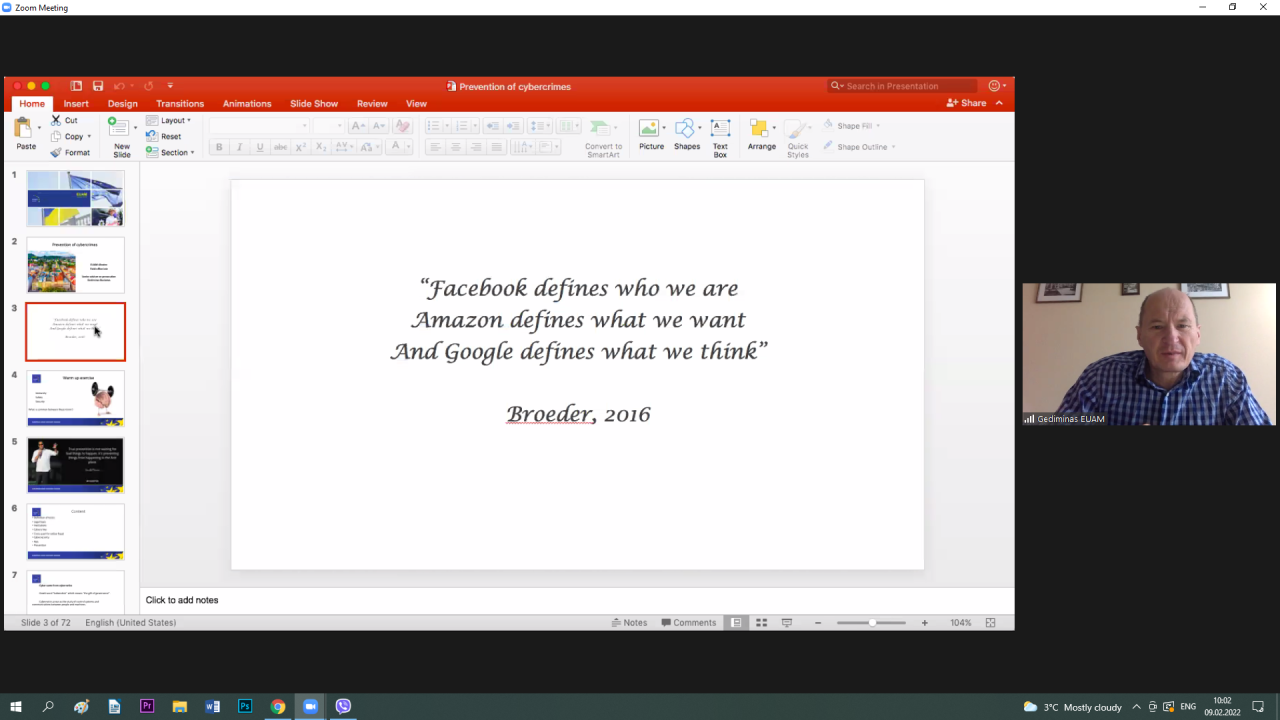This screenshot has width=1280, height=720.
Task: Toggle the sidebar layout icon in title bar
Action: [76, 86]
